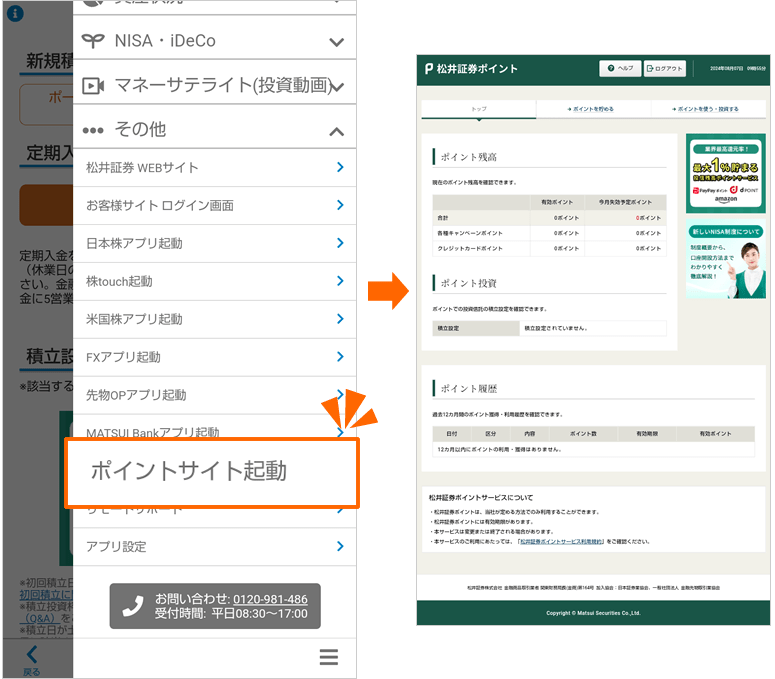Go back with 戻る arrow
The width and height of the screenshot is (775, 679).
(x=32, y=660)
